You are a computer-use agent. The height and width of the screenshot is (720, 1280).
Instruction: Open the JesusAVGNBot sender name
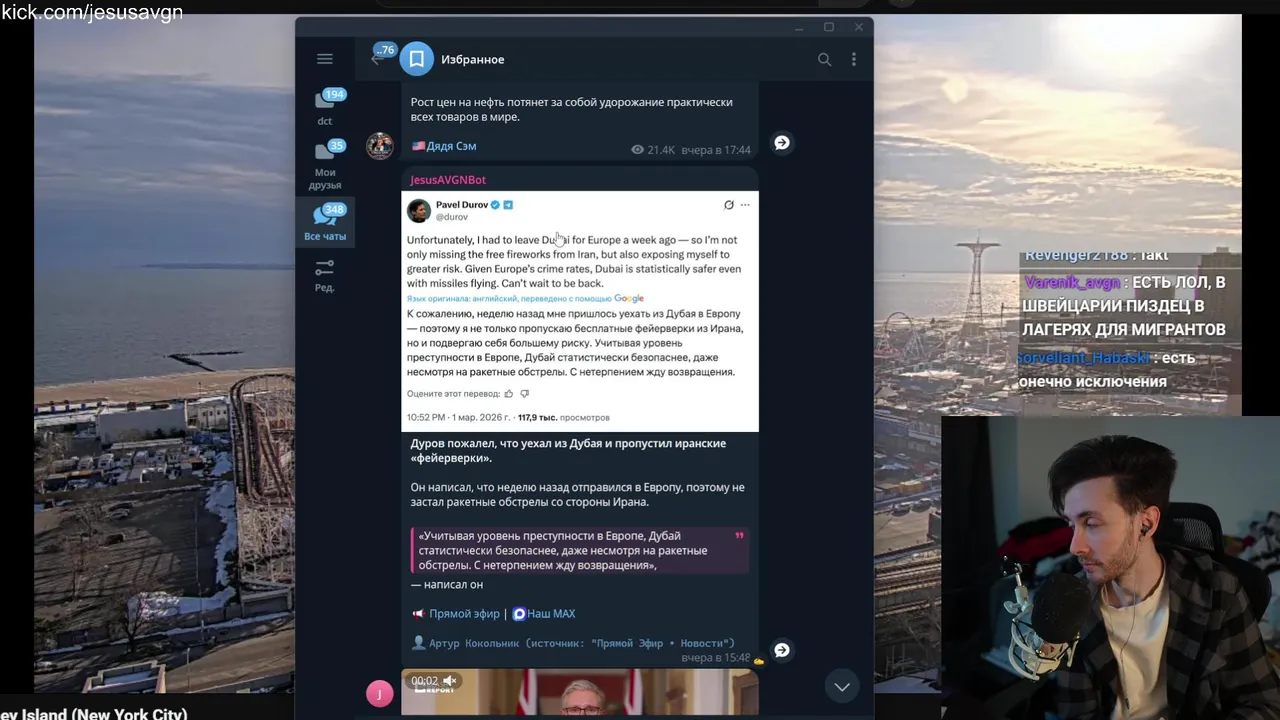(x=448, y=180)
